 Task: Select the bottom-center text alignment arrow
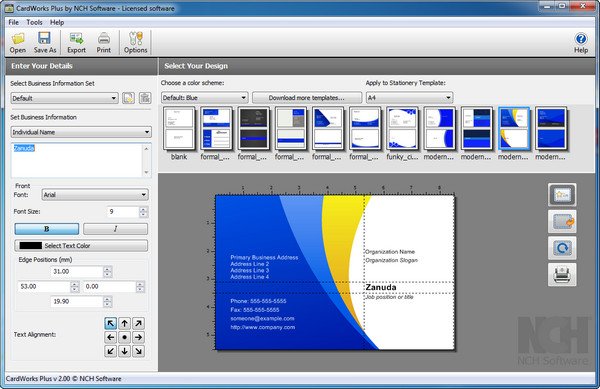[x=124, y=351]
